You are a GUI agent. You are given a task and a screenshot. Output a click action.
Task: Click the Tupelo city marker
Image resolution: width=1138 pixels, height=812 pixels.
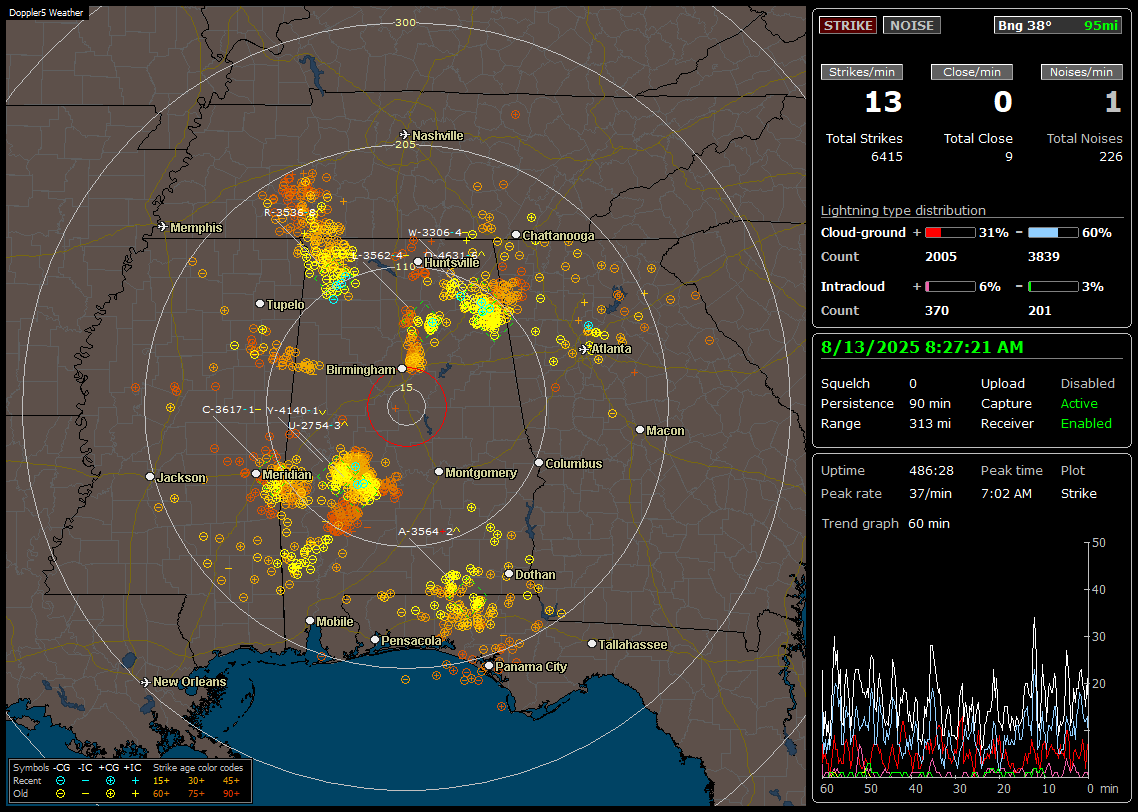[260, 303]
